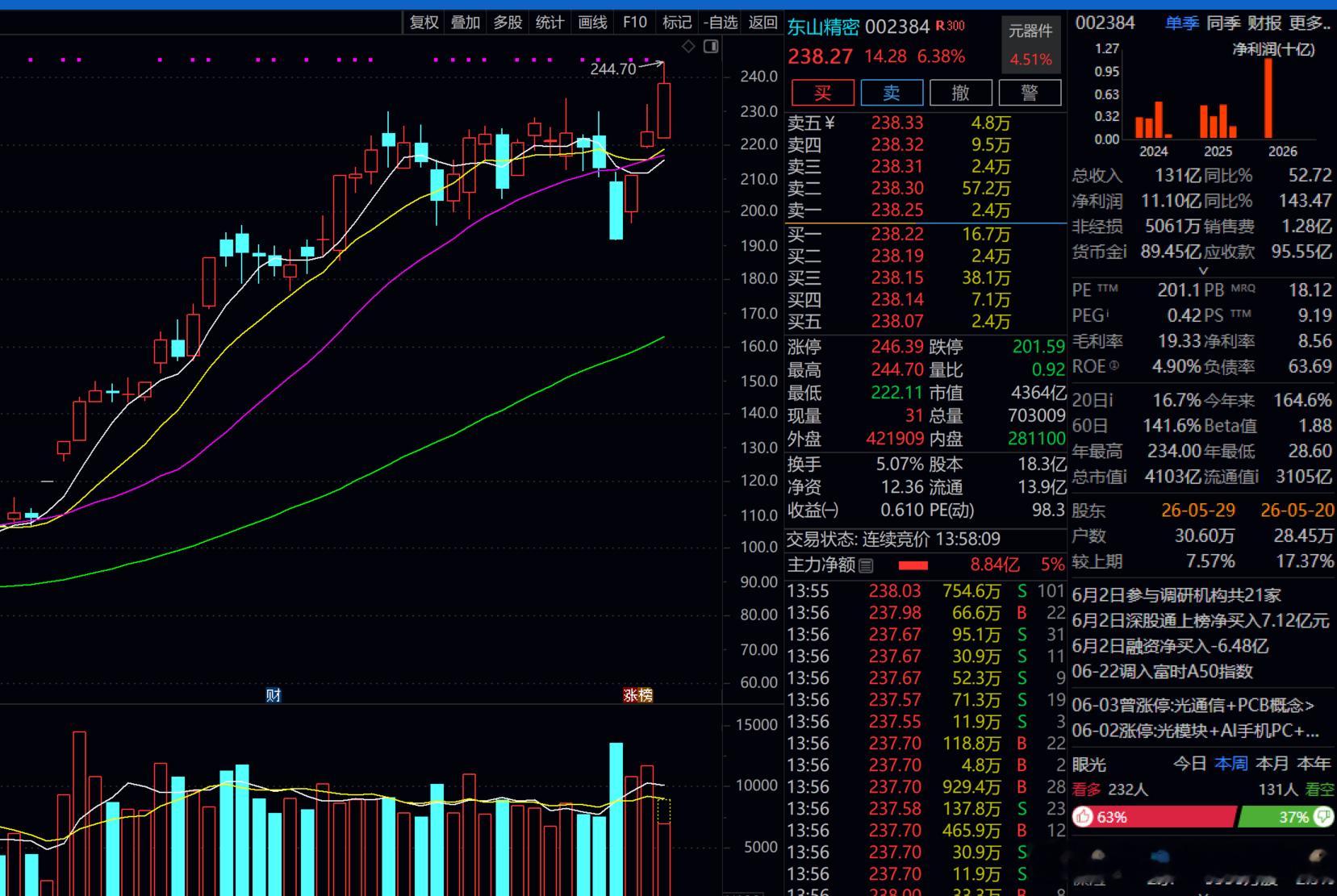Open the 财 marker on chart

click(x=274, y=695)
